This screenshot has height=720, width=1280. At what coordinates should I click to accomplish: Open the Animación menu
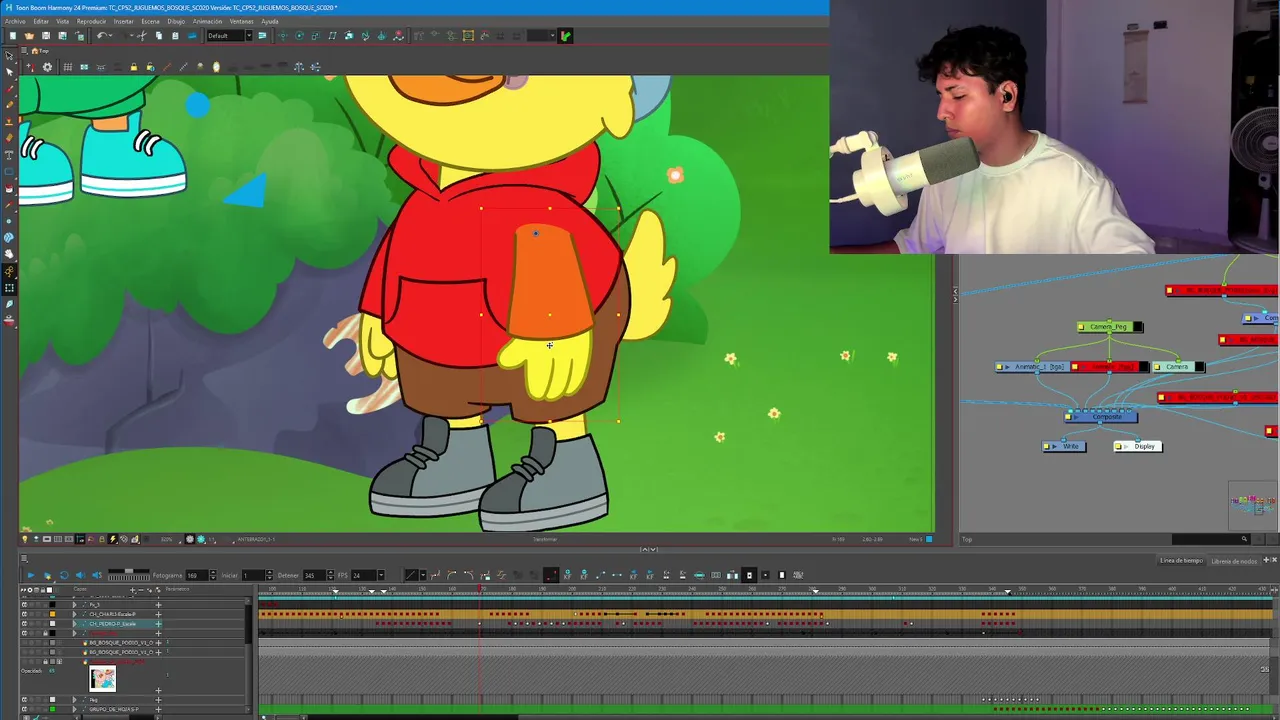[x=207, y=21]
